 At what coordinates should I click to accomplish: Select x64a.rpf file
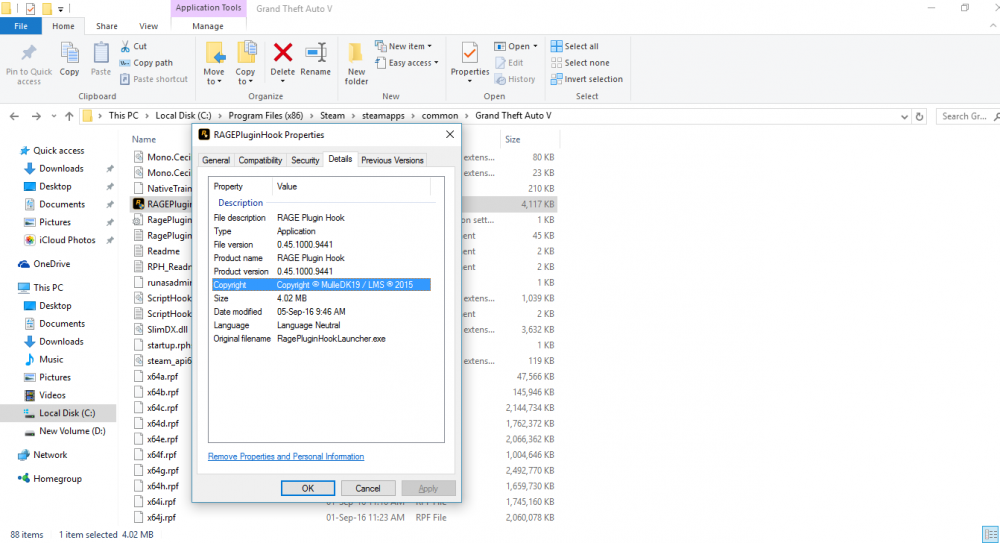(x=163, y=376)
